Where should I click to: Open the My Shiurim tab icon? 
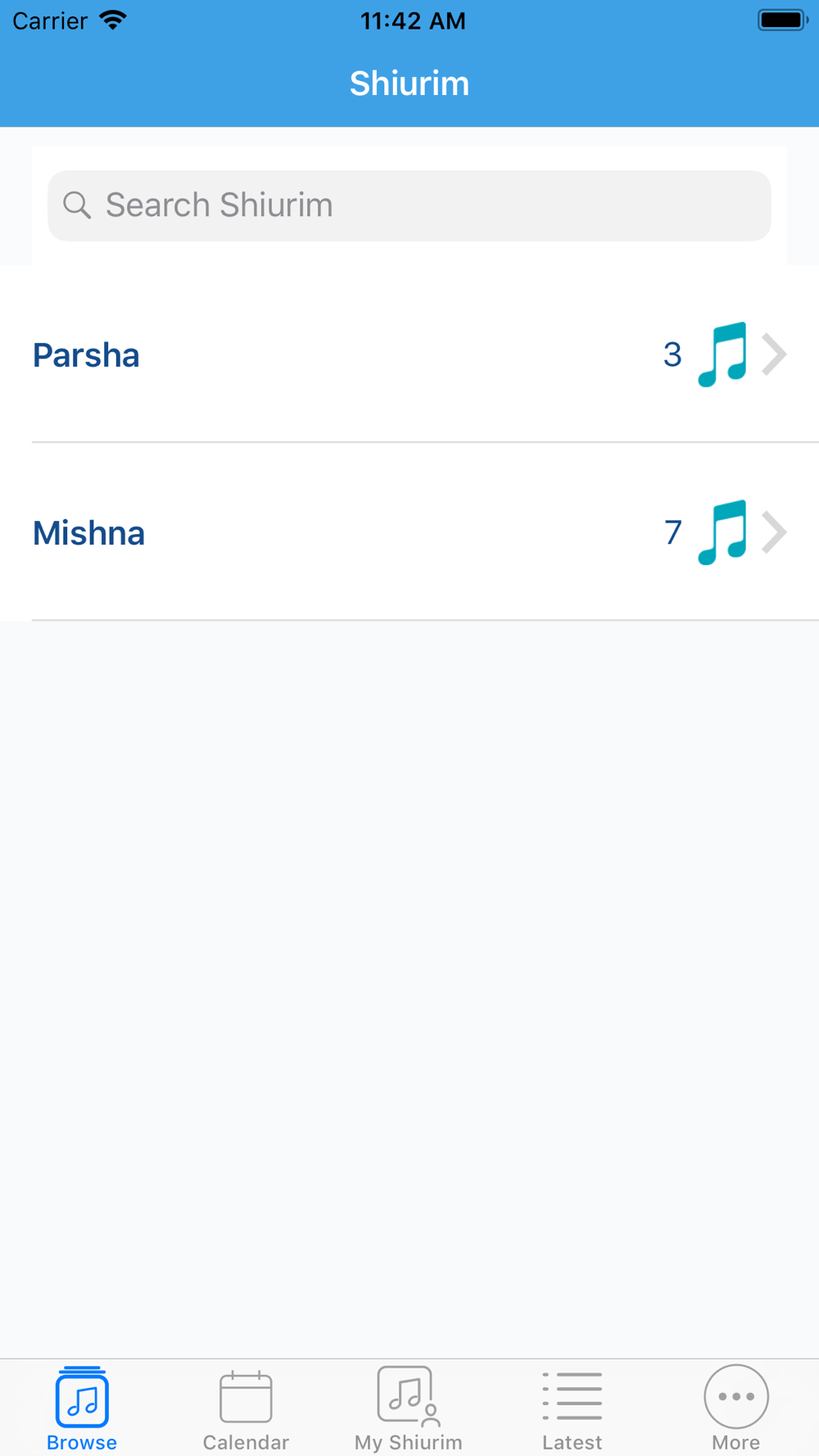pyautogui.click(x=409, y=1396)
